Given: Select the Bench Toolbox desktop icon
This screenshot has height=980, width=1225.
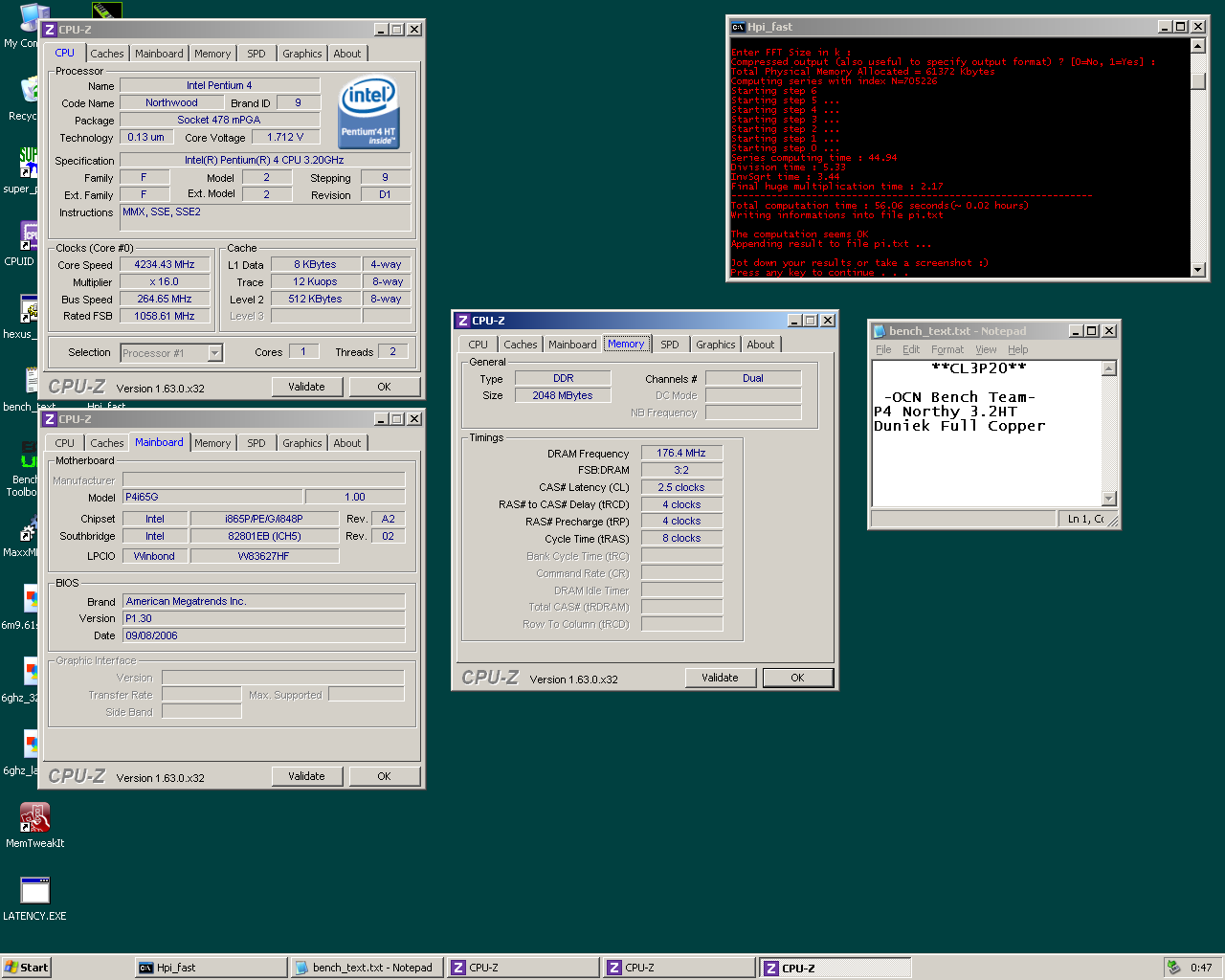Looking at the screenshot, I should tap(21, 469).
